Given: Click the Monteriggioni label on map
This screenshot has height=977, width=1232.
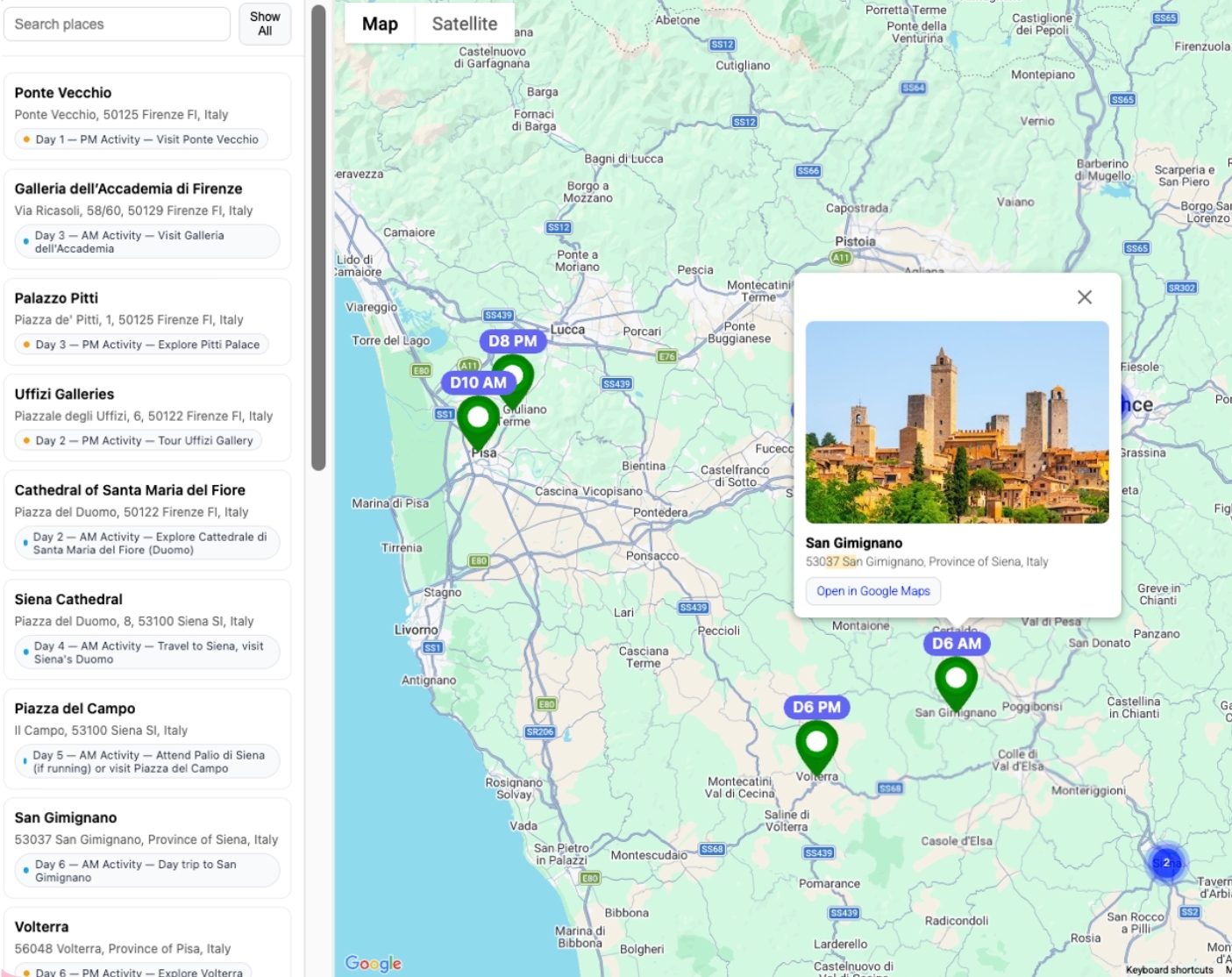Looking at the screenshot, I should coord(1088,790).
